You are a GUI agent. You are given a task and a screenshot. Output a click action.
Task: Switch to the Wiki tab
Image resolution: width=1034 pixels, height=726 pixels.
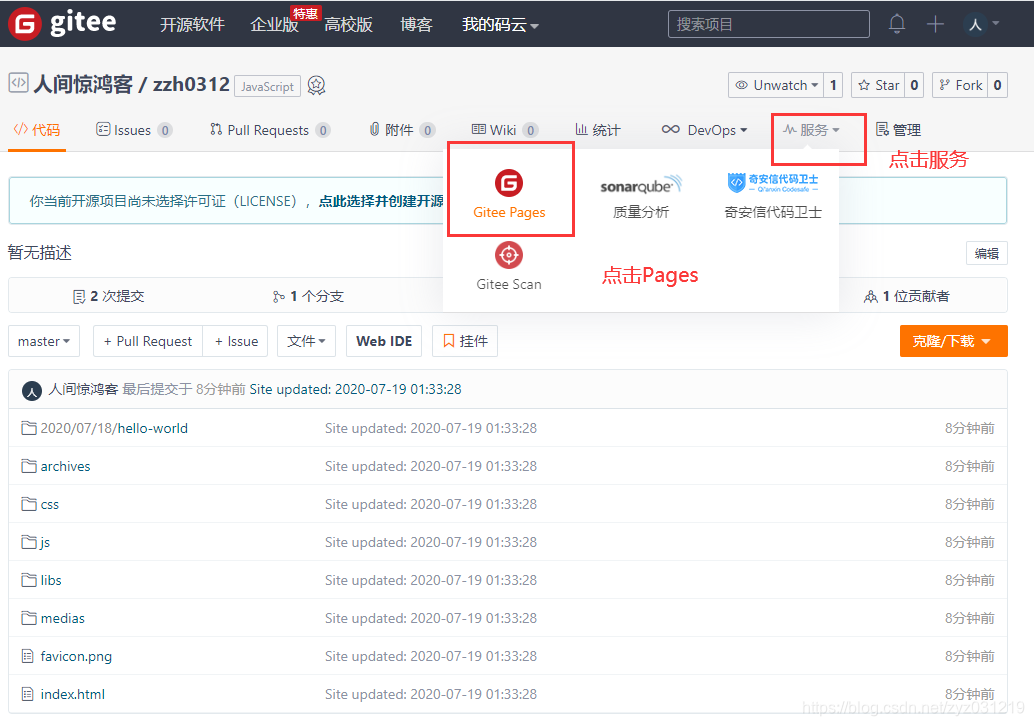504,130
